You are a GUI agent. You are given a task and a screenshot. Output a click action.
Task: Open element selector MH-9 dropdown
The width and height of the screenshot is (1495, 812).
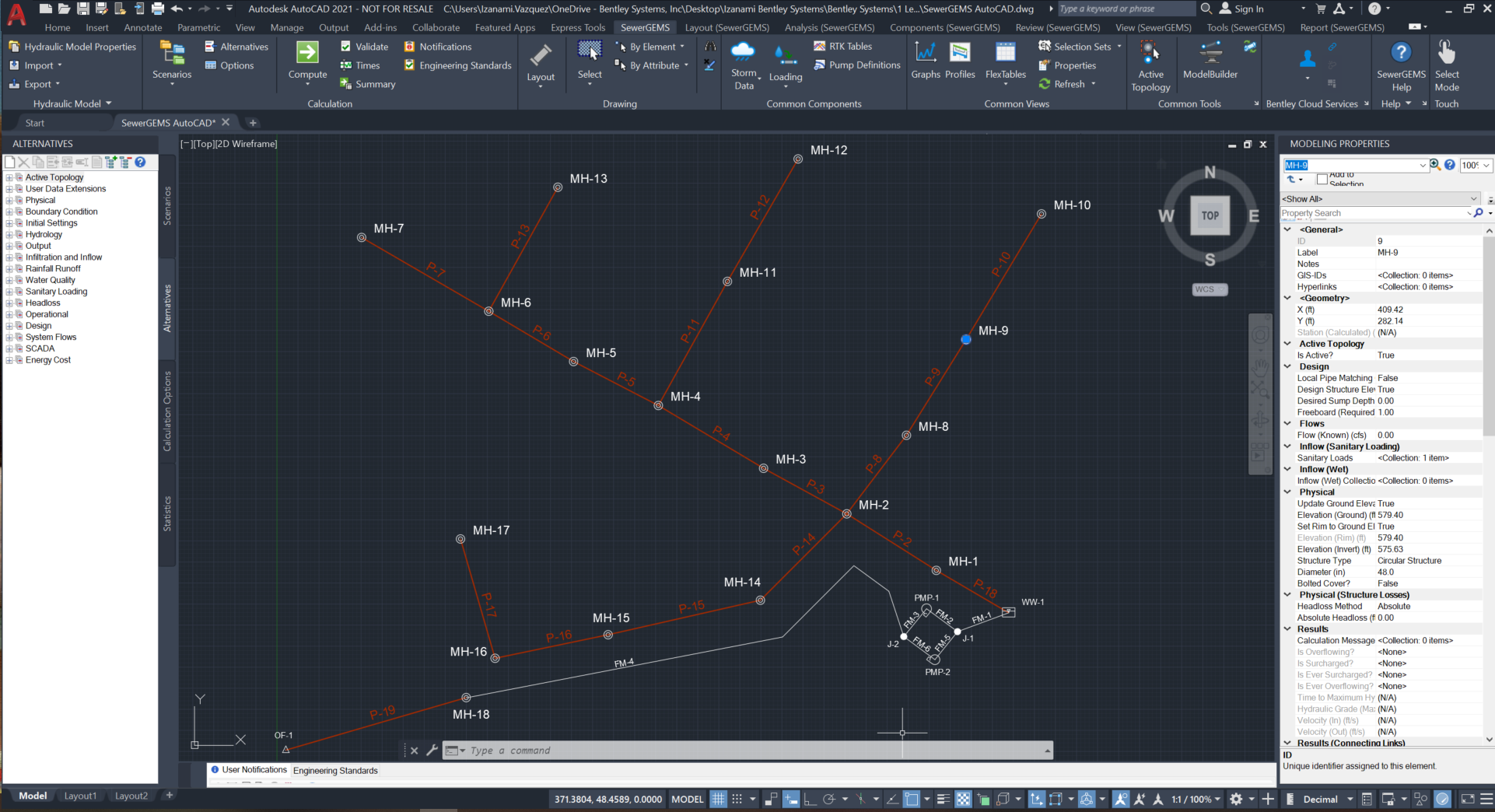pos(1423,165)
